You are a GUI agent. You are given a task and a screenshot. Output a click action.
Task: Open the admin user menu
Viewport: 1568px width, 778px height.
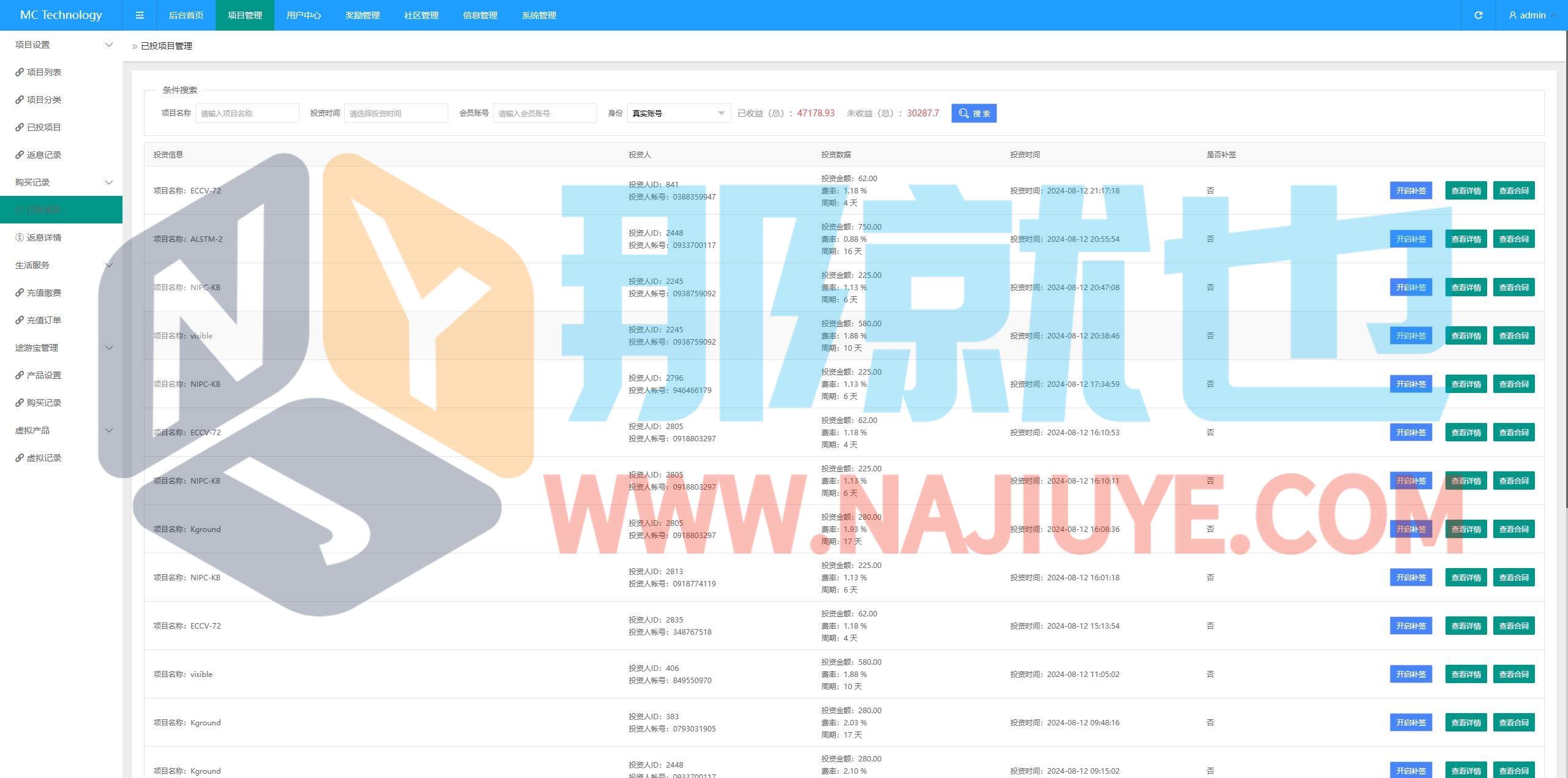tap(1532, 15)
